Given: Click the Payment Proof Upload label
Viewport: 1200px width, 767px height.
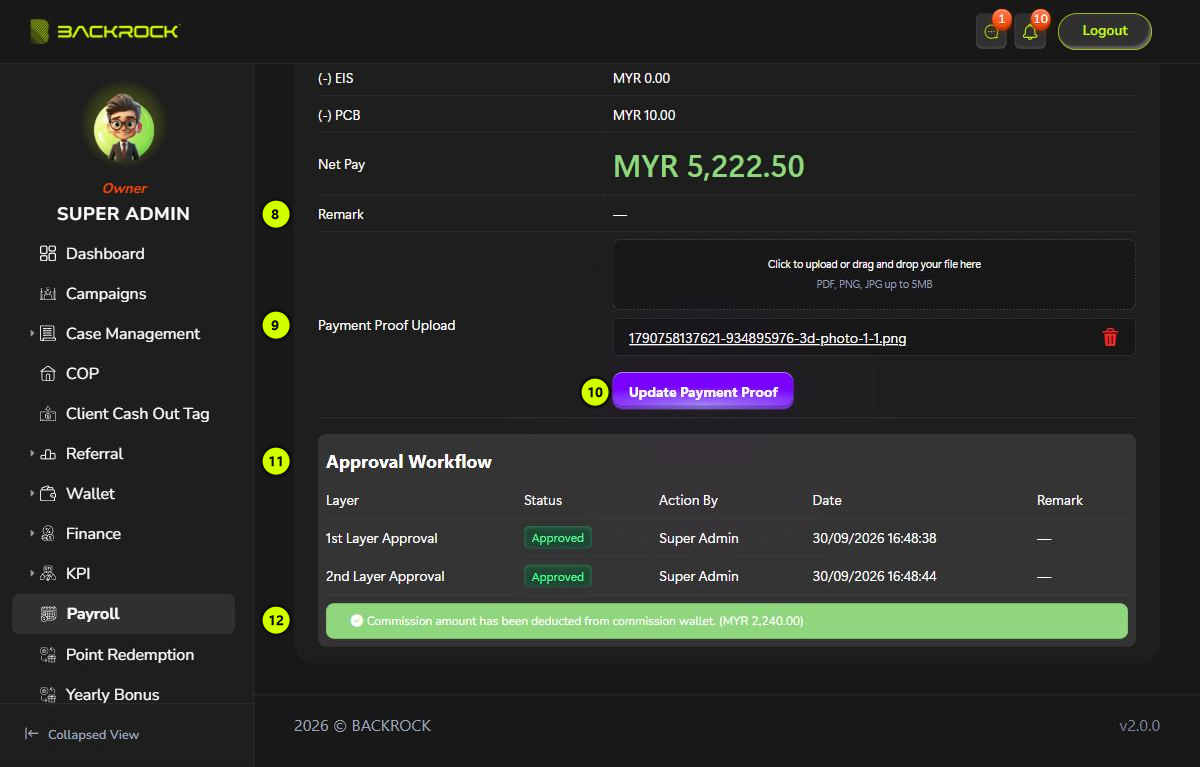Looking at the screenshot, I should (386, 325).
